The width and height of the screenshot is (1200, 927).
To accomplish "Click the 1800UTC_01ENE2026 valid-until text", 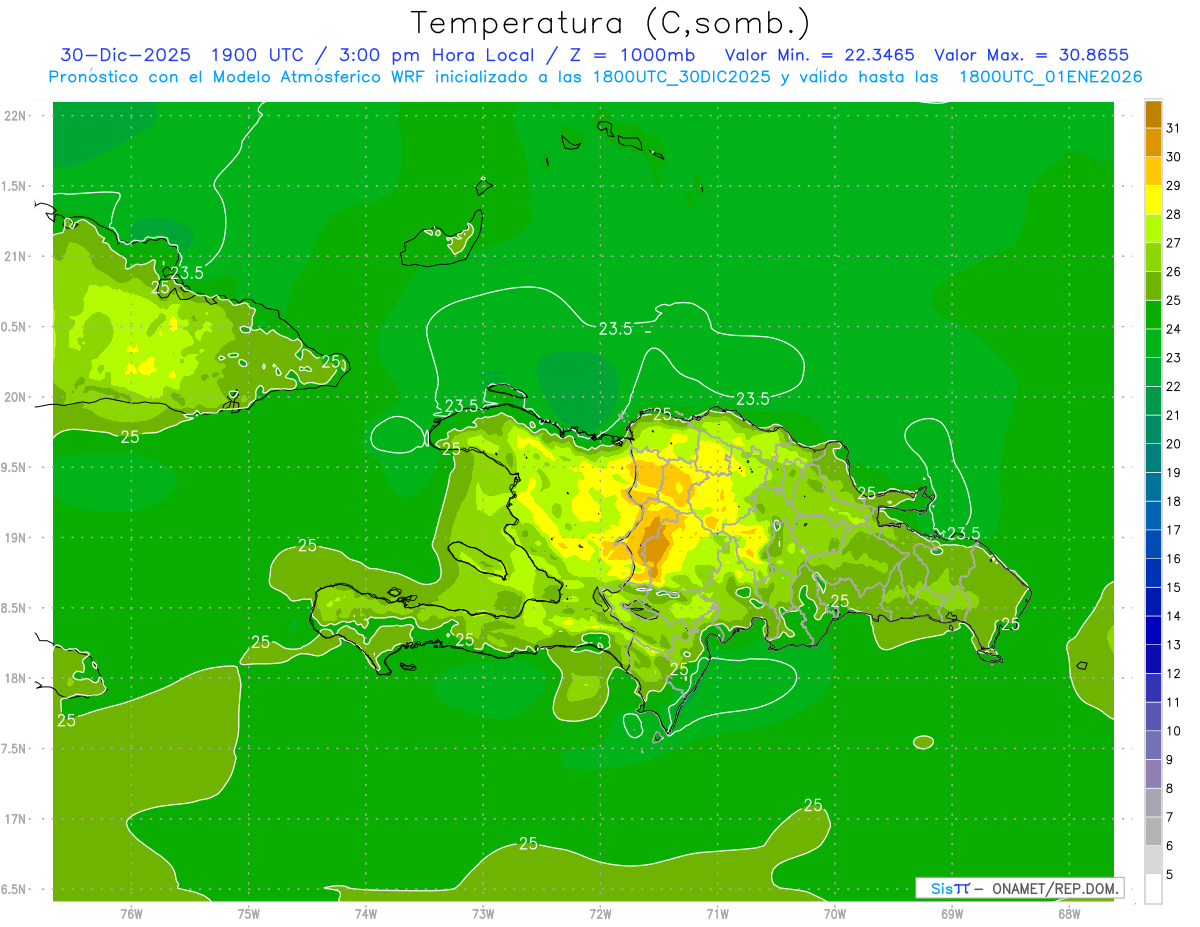I will 1050,77.
